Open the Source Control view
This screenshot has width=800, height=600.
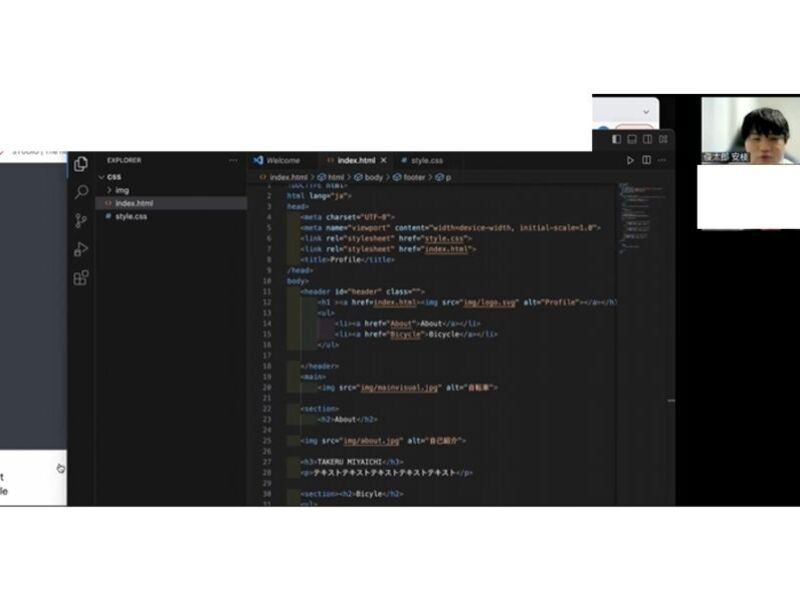[x=81, y=221]
